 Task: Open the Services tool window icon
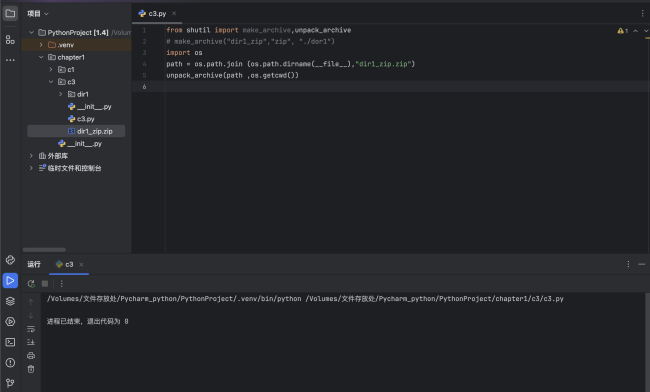pyautogui.click(x=10, y=322)
